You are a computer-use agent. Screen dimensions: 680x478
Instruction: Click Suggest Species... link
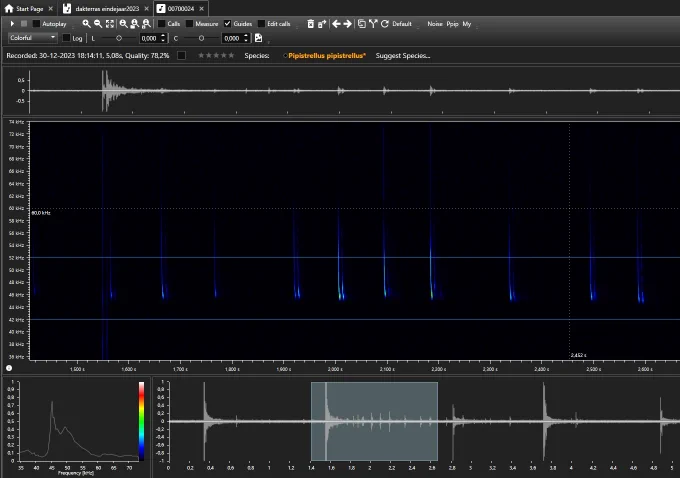click(403, 56)
